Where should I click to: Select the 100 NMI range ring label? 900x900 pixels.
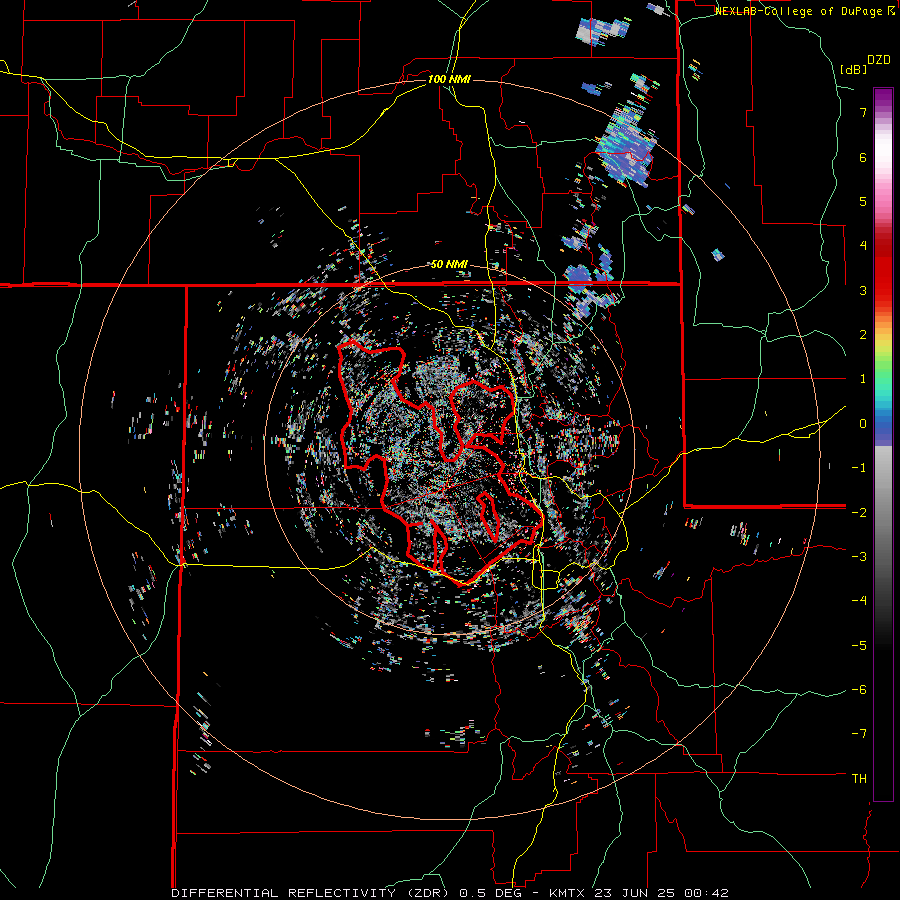point(449,79)
